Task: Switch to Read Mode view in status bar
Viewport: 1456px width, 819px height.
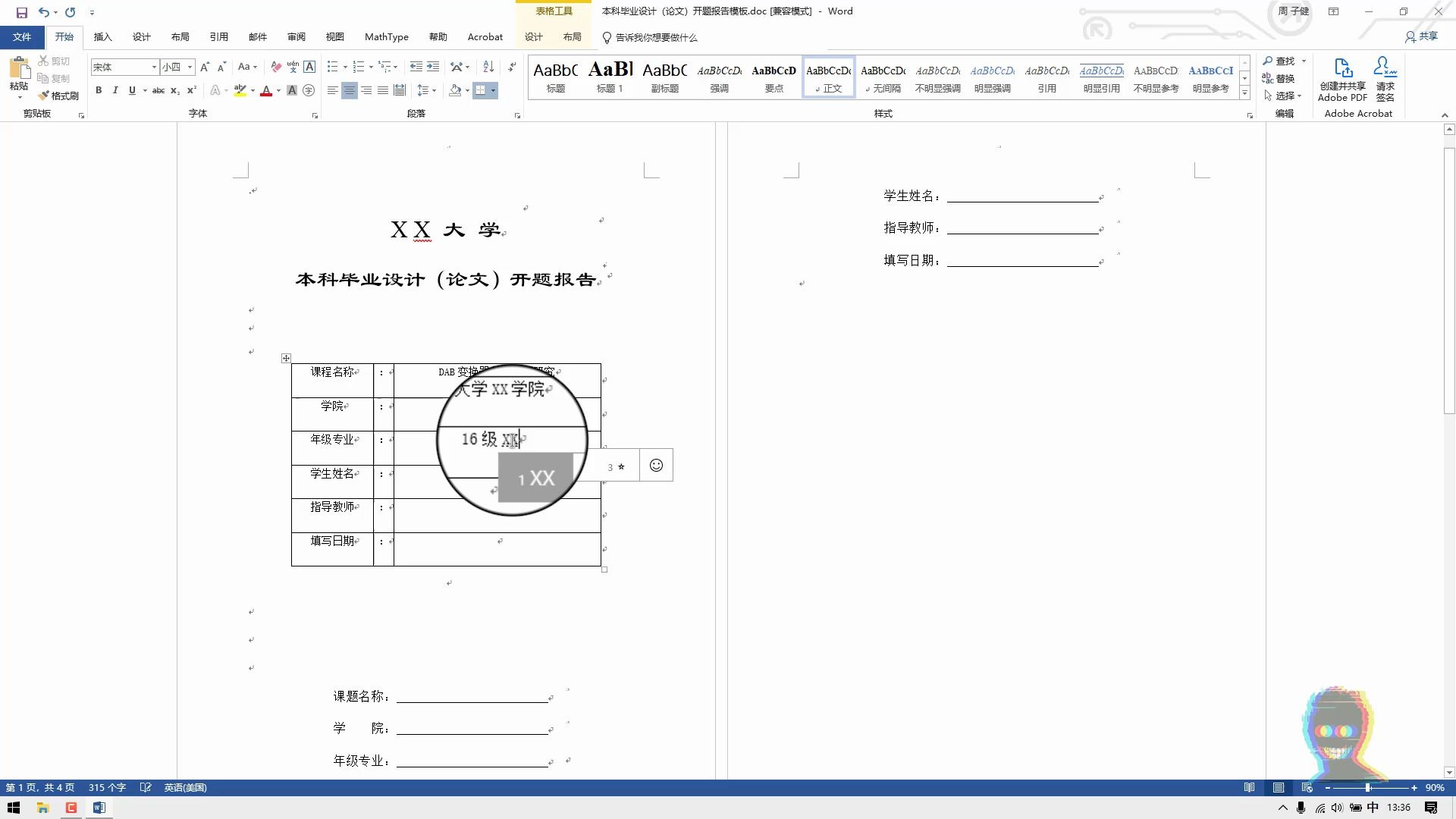Action: (1249, 787)
